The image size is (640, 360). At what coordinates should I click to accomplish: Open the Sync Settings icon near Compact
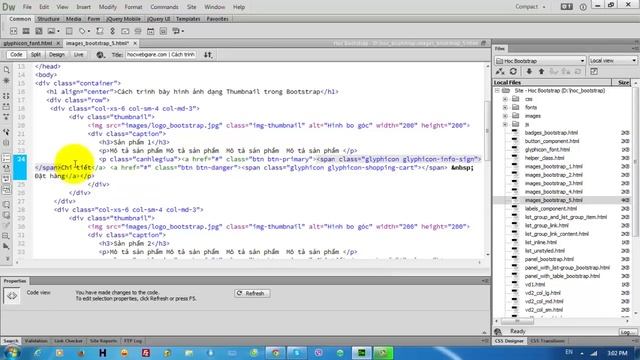(567, 7)
